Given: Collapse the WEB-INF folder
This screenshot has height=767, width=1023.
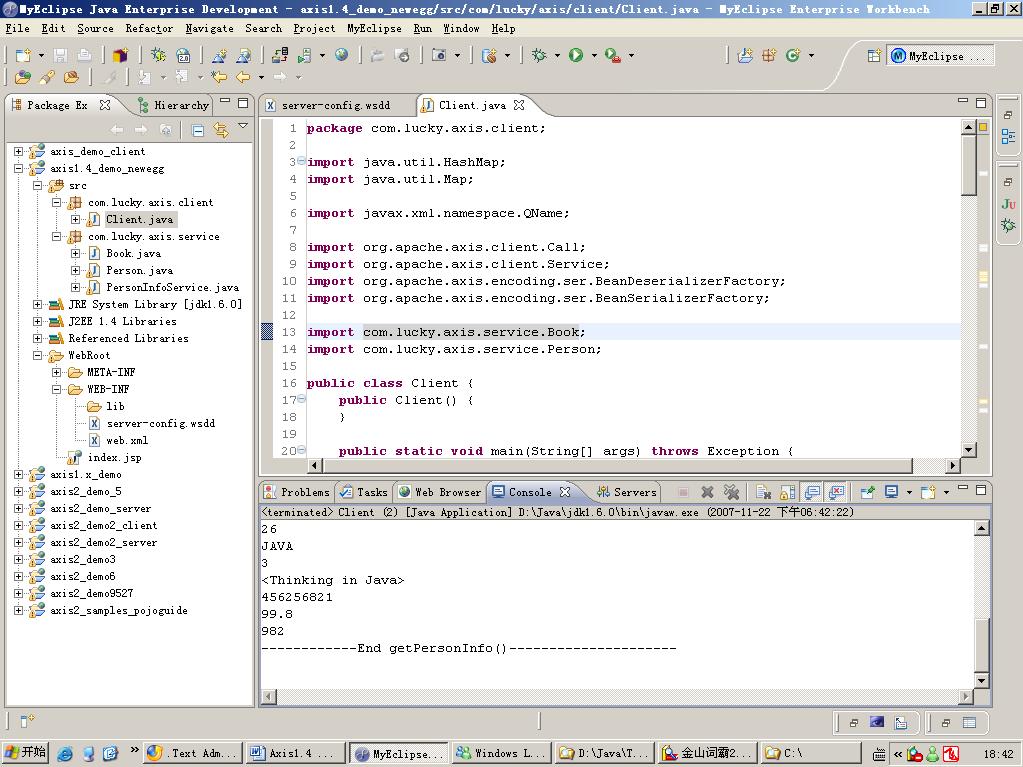Looking at the screenshot, I should point(56,389).
